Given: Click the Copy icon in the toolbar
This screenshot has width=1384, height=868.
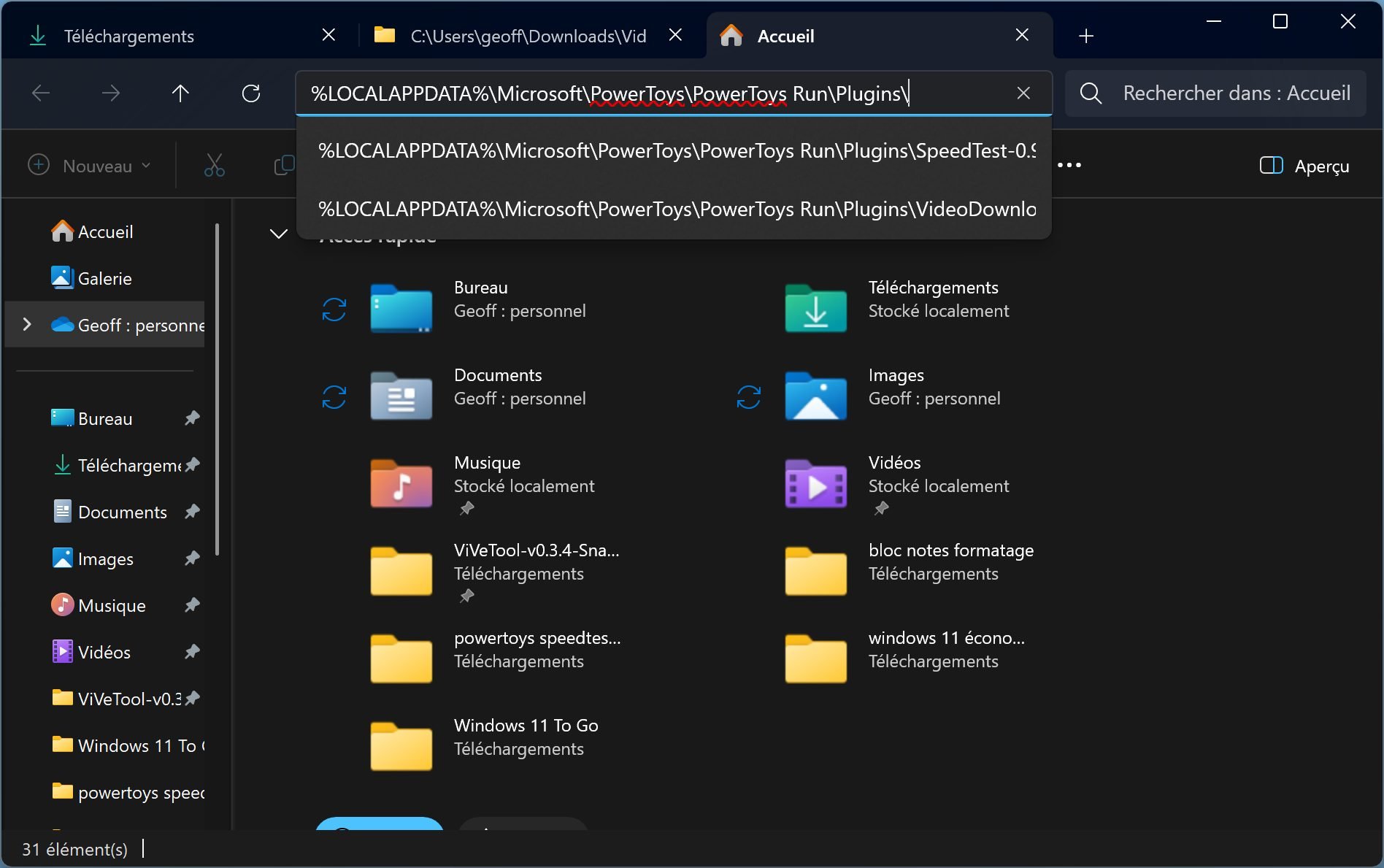Looking at the screenshot, I should [x=284, y=166].
